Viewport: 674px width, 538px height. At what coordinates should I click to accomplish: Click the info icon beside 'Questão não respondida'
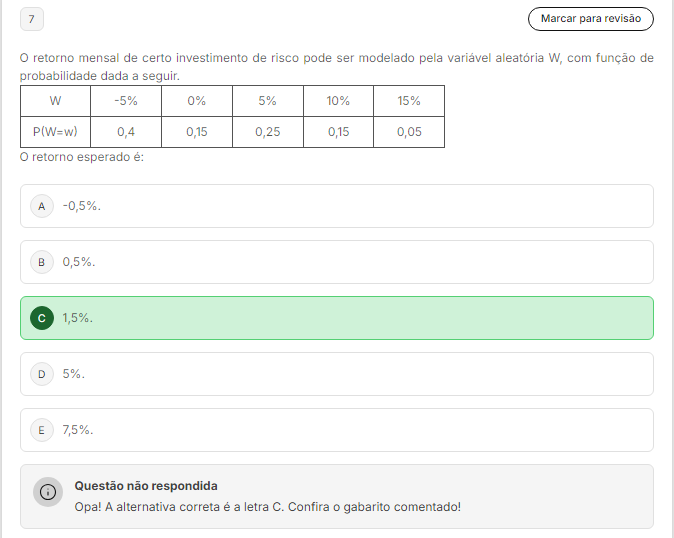click(47, 492)
